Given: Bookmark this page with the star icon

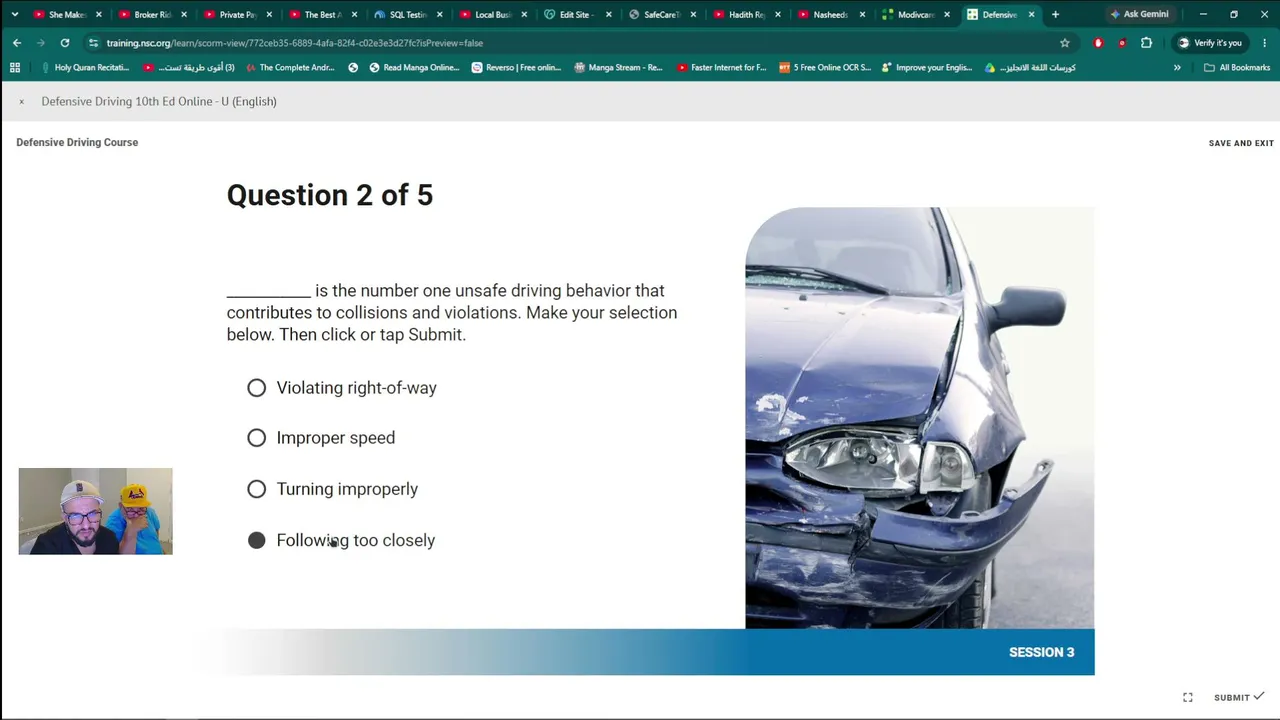Looking at the screenshot, I should [1065, 43].
